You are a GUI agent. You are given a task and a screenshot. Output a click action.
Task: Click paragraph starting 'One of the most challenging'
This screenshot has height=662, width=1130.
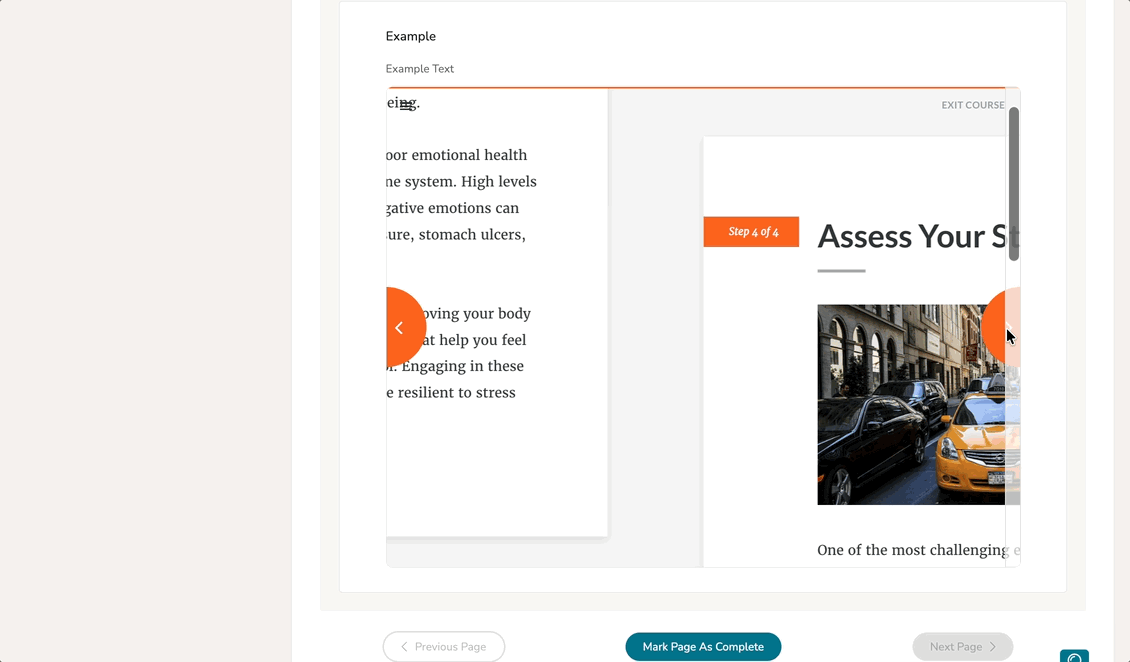(910, 550)
